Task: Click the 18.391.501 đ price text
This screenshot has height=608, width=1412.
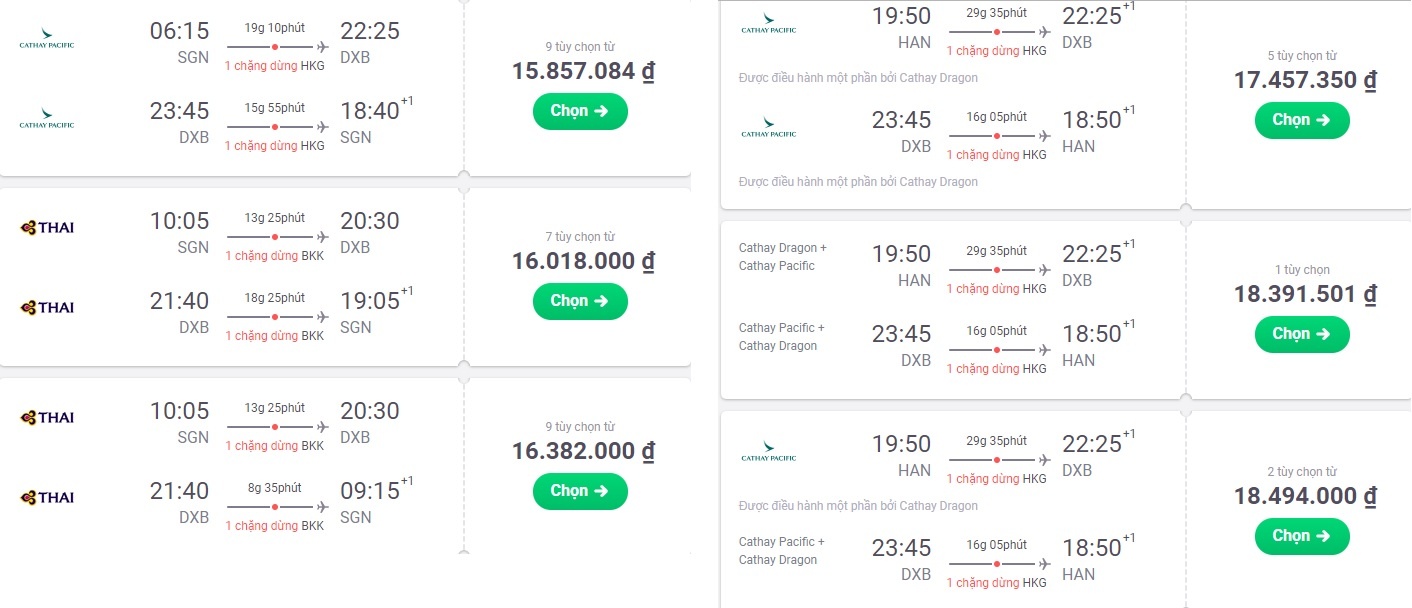Action: point(1305,295)
